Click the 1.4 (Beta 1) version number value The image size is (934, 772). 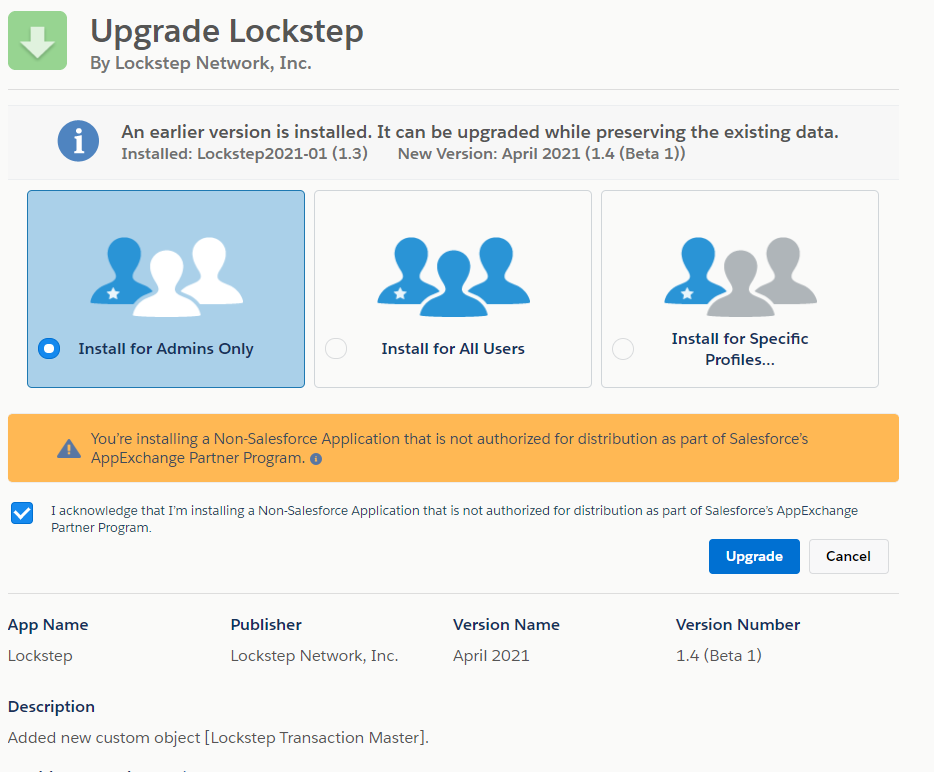pos(719,656)
